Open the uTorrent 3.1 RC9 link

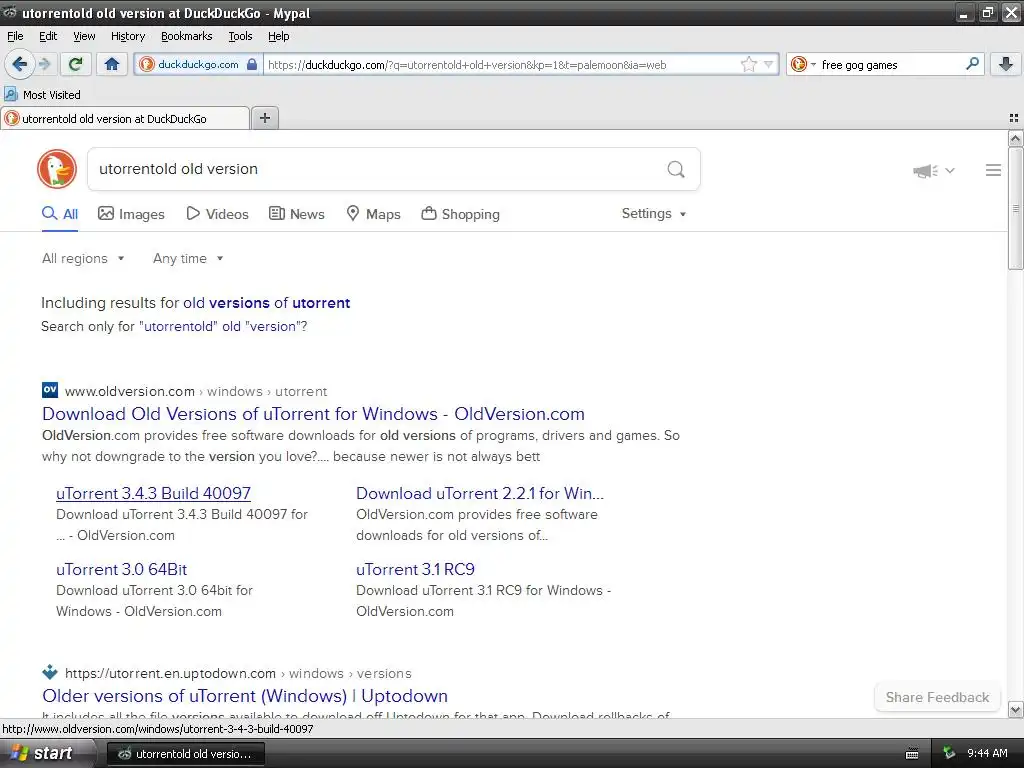click(415, 569)
